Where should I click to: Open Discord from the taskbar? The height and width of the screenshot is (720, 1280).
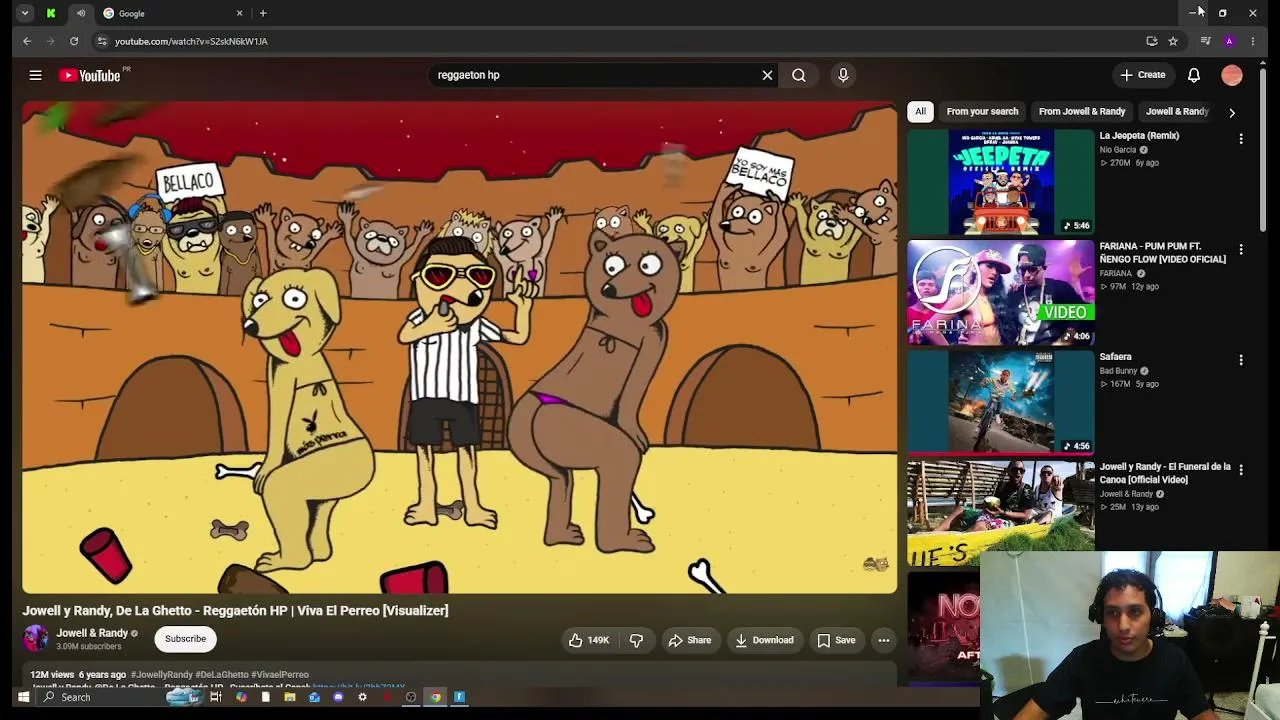(338, 697)
